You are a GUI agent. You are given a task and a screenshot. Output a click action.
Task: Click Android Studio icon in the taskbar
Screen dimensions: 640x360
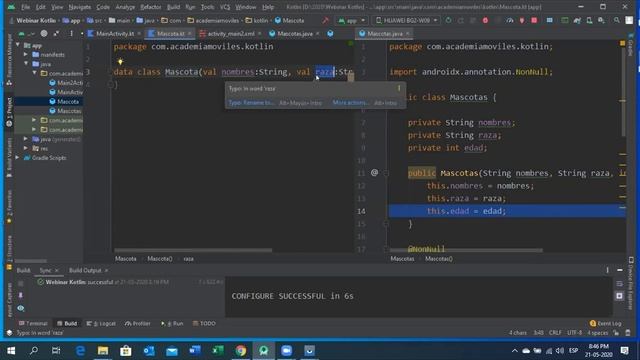pos(264,351)
